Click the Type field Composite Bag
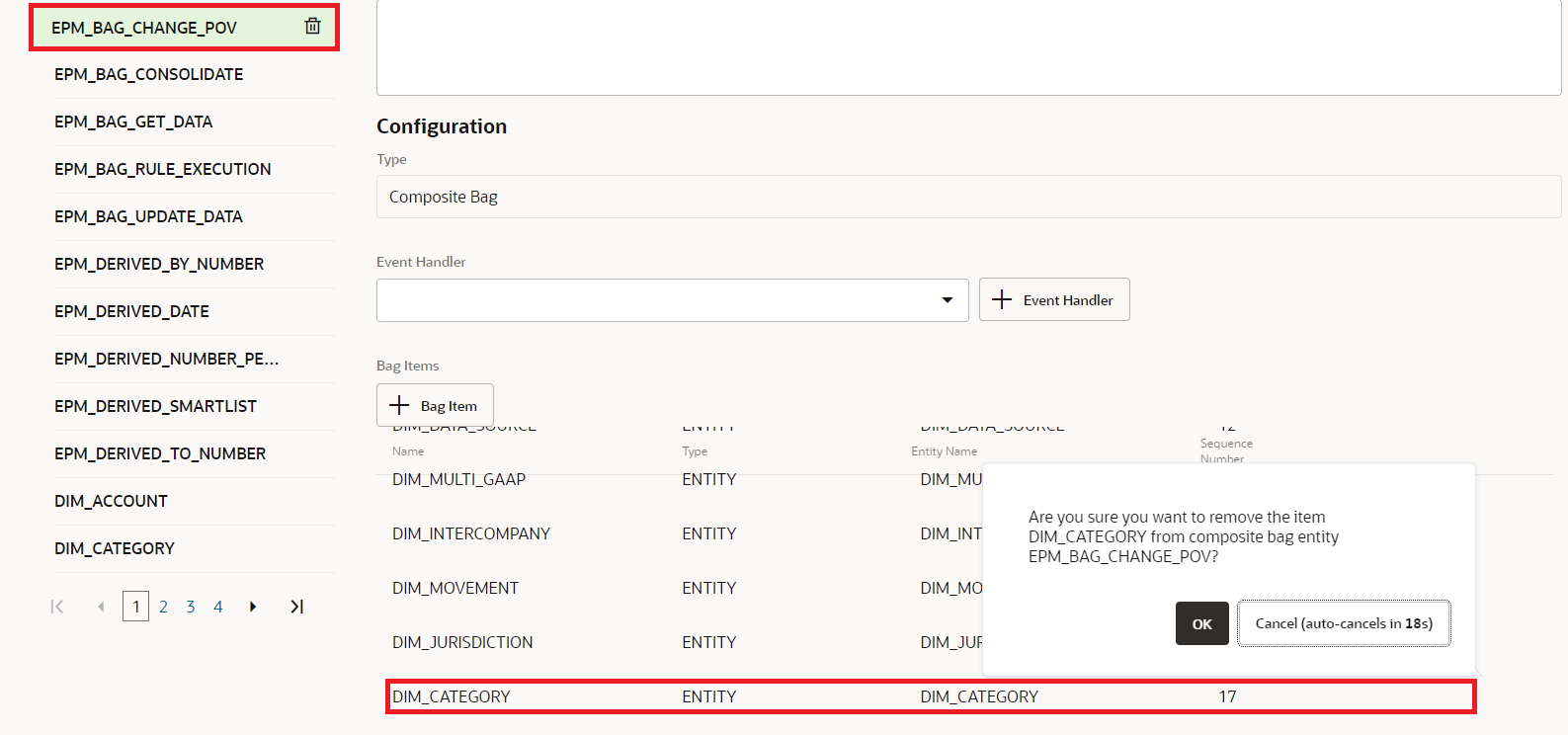 tap(968, 197)
